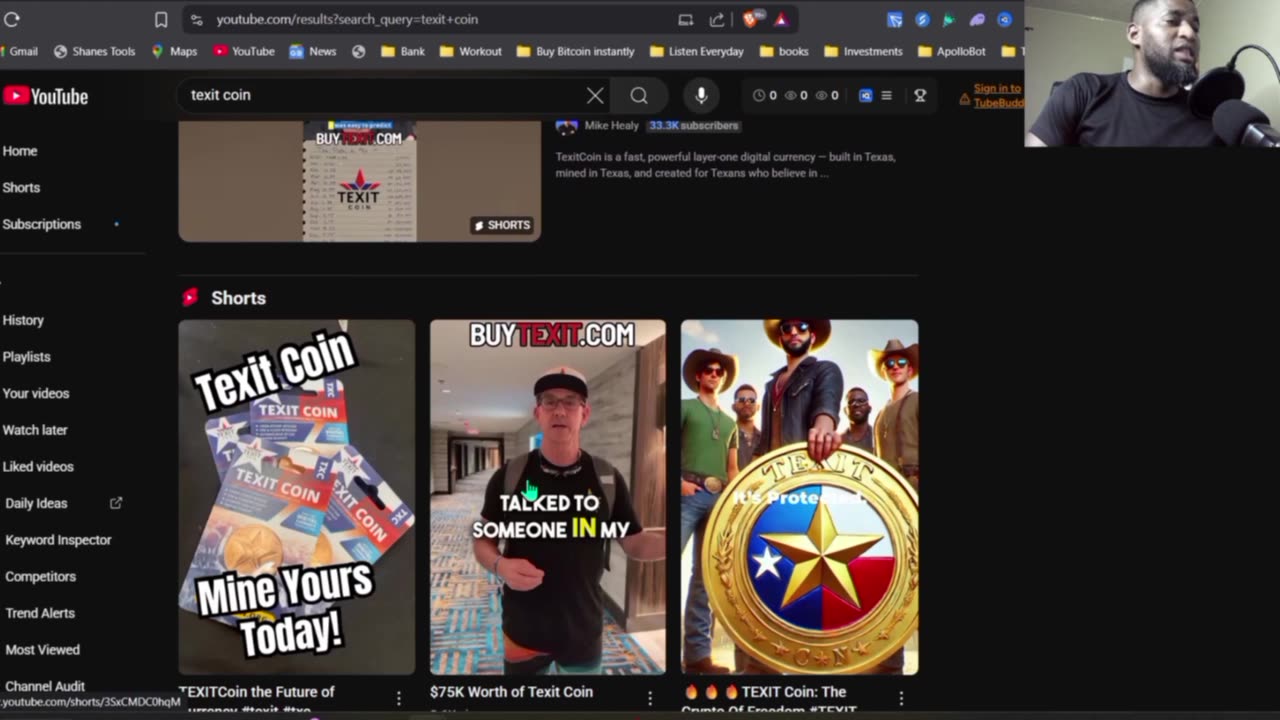The image size is (1280, 720).
Task: Click the cast/screen icon in the address bar
Action: (685, 19)
